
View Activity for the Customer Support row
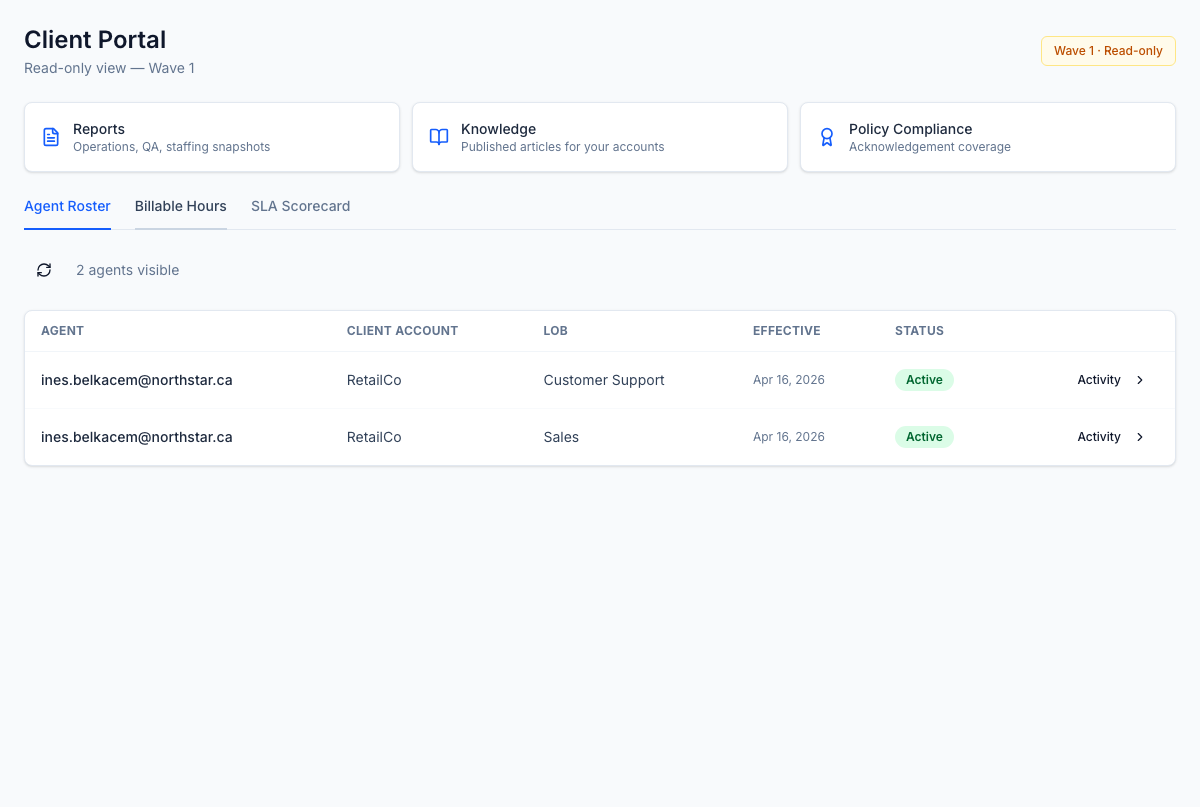click(x=1111, y=380)
